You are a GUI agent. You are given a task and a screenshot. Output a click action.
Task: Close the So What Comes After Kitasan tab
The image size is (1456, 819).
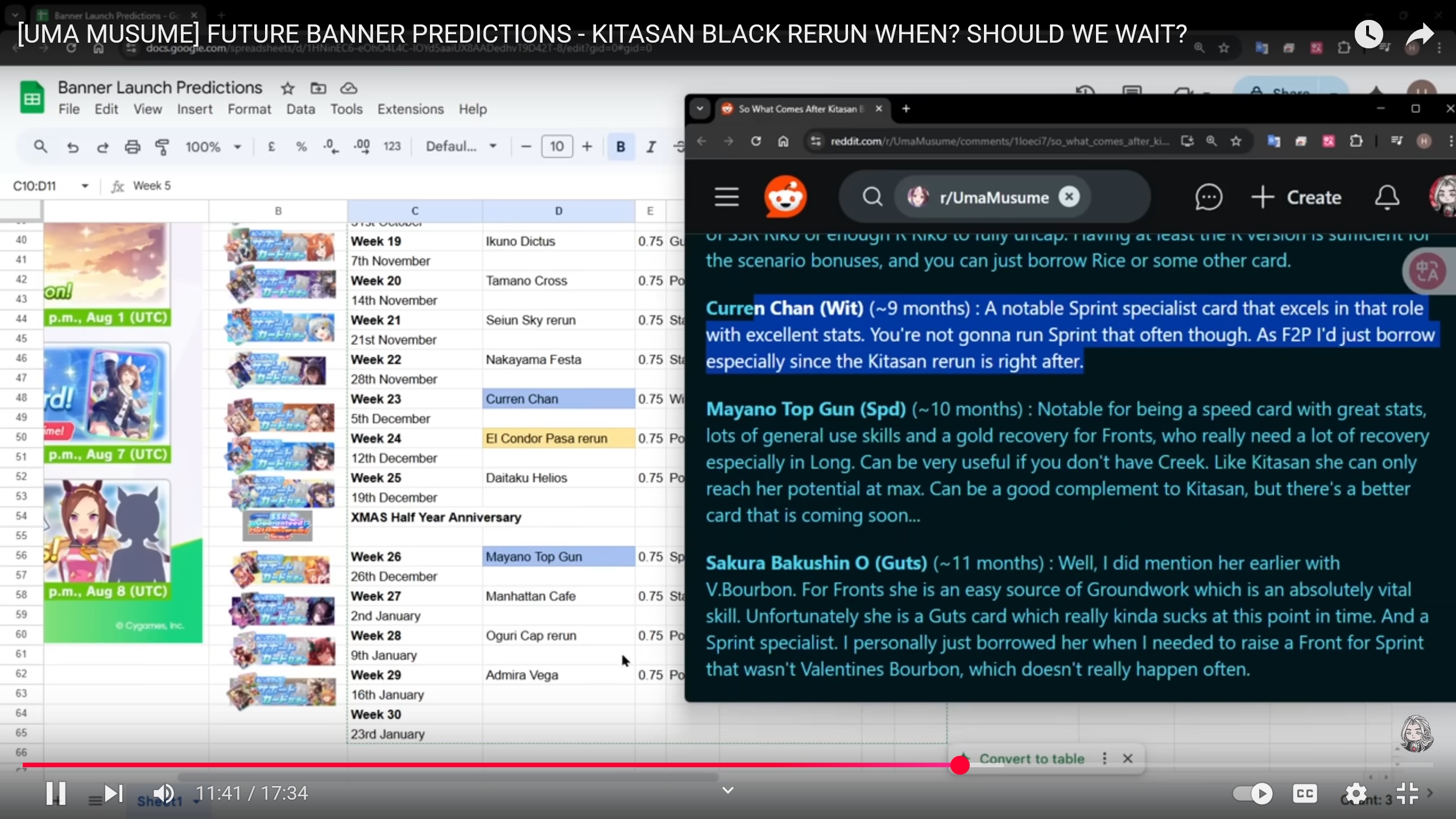pos(879,108)
